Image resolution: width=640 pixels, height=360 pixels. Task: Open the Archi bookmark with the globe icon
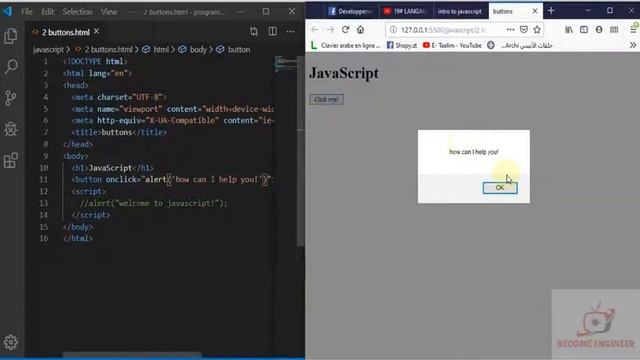tap(520, 45)
